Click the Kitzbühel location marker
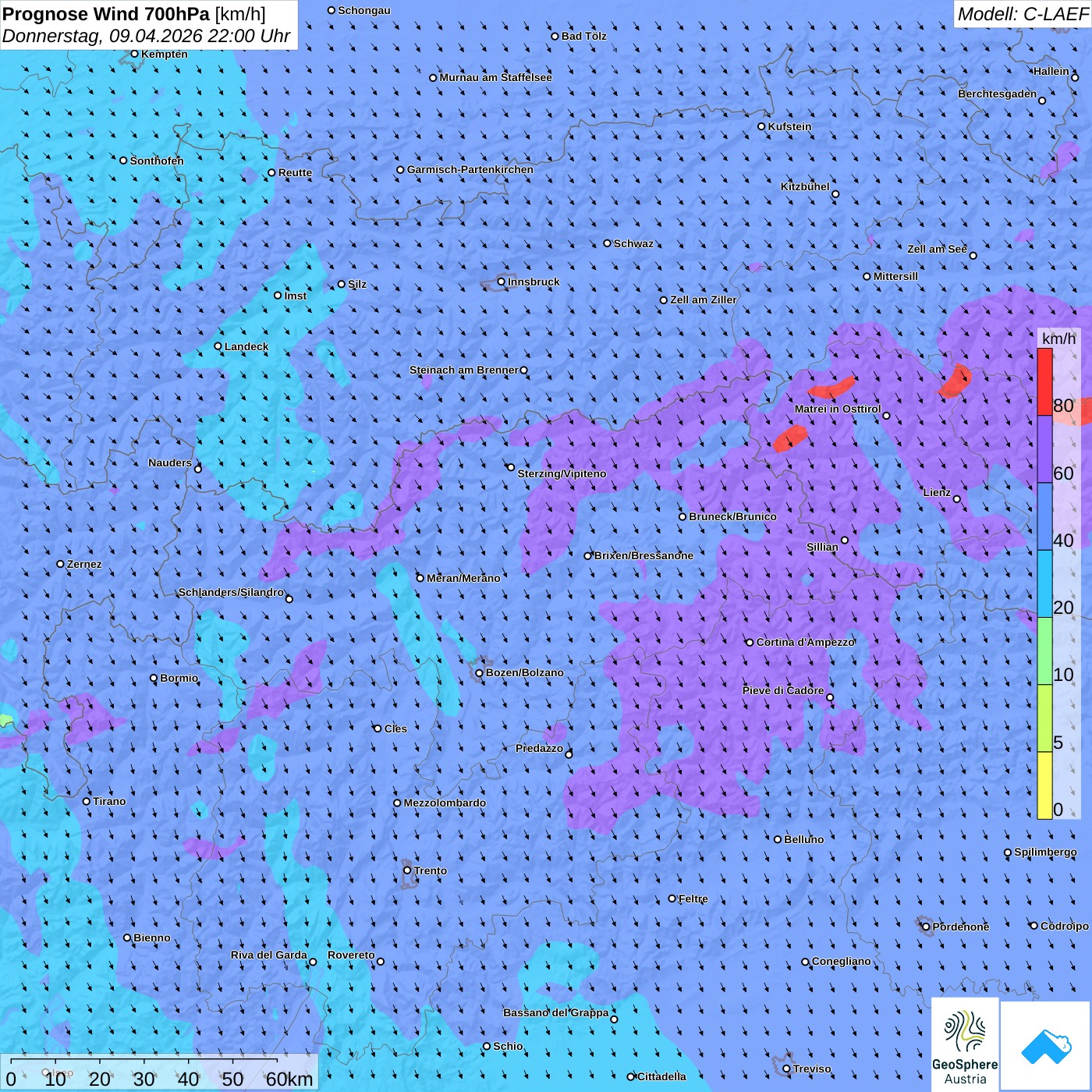The width and height of the screenshot is (1092, 1092). tap(835, 194)
